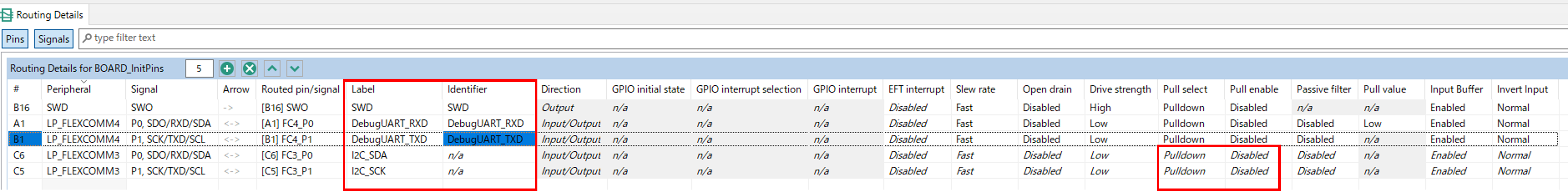Click the arrow icon in row B16

click(x=228, y=107)
